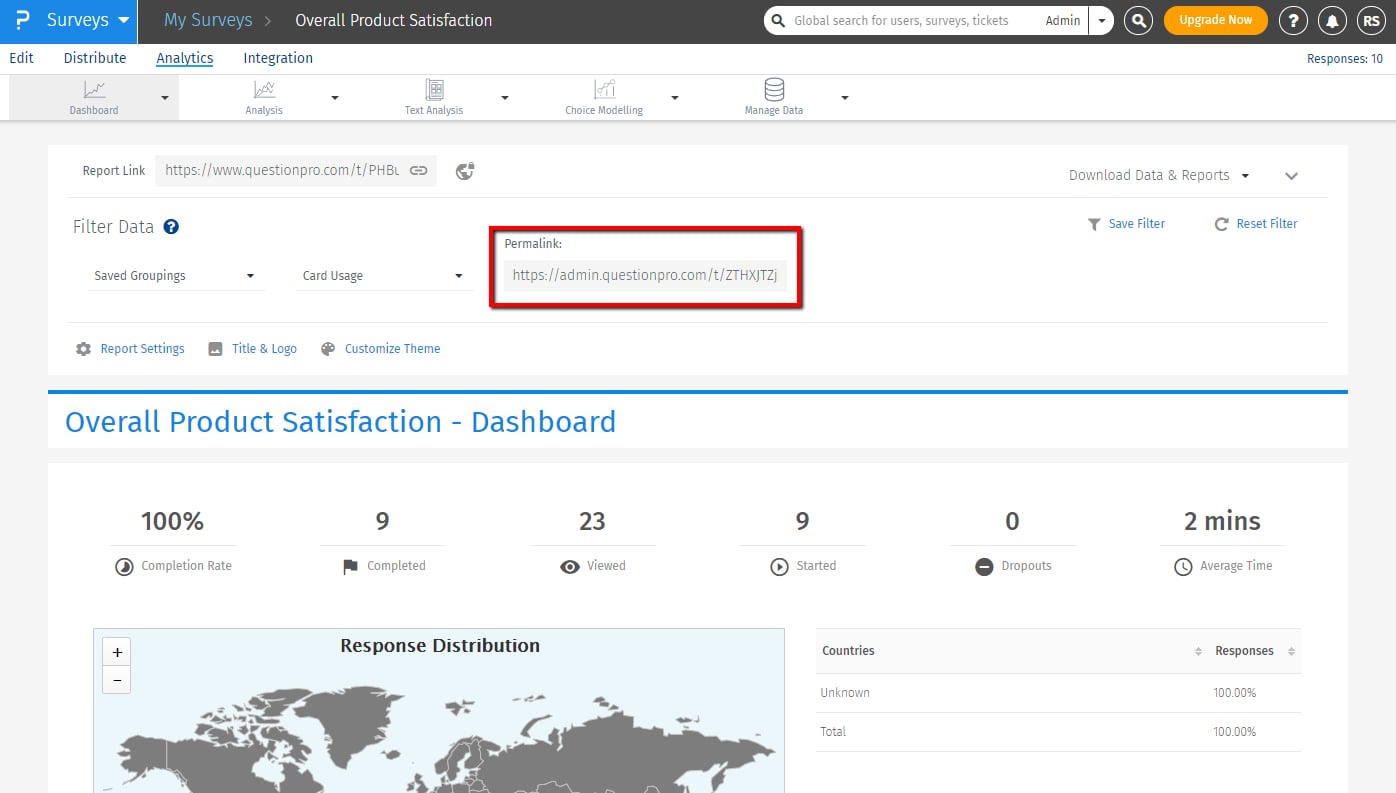
Task: Switch to the Distribute tab
Action: [x=95, y=58]
